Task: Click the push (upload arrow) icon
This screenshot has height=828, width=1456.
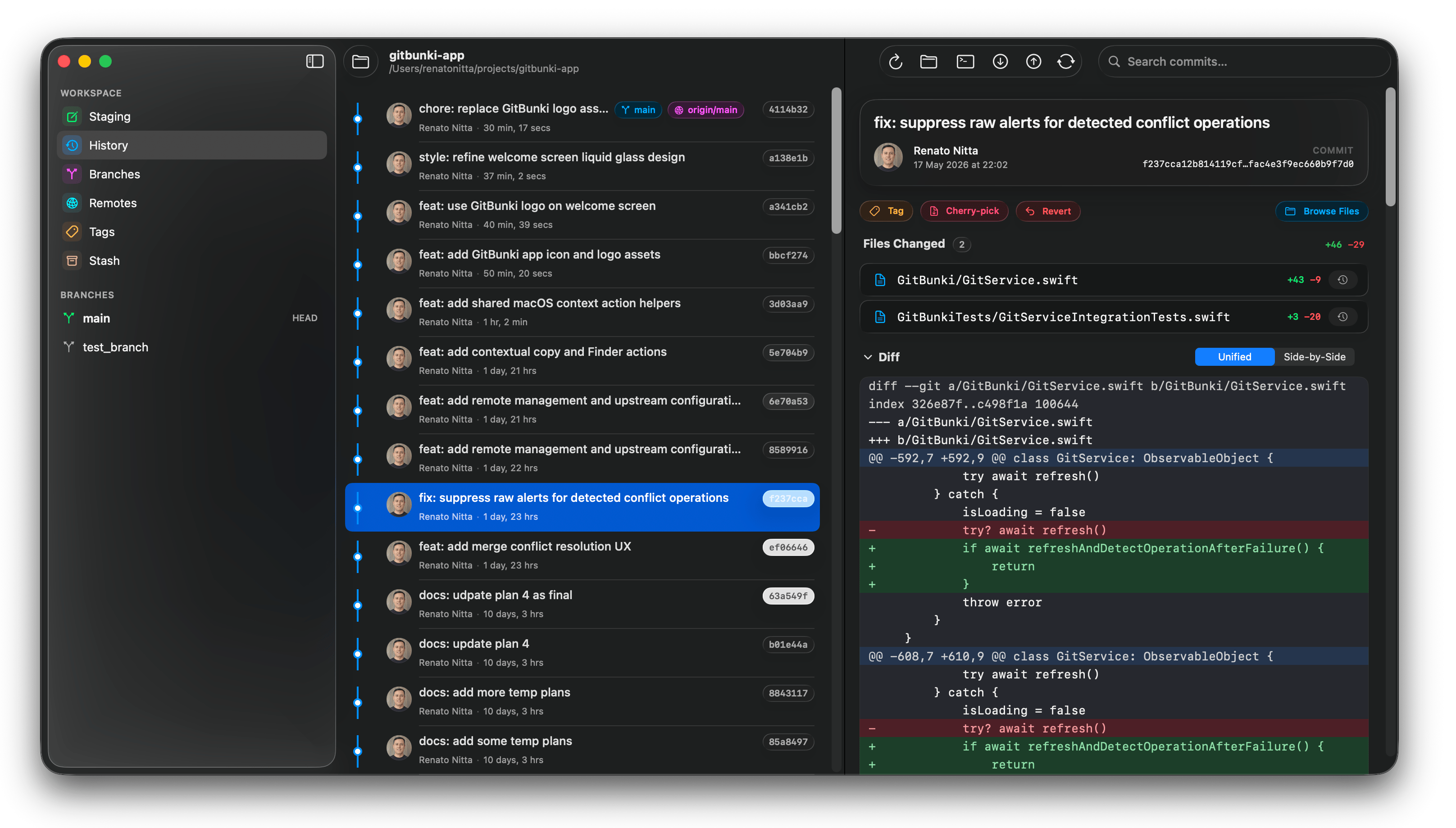Action: pyautogui.click(x=1033, y=61)
